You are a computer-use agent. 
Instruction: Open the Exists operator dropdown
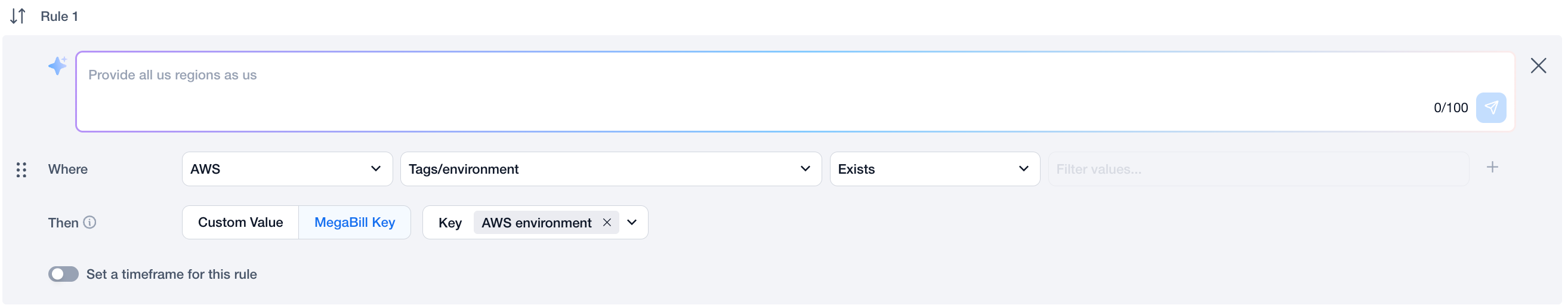tap(934, 169)
